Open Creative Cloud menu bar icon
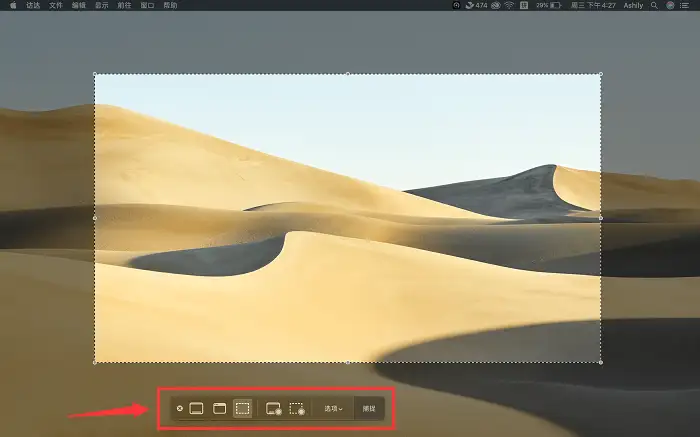Screen dimensions: 700x437 pos(496,5)
